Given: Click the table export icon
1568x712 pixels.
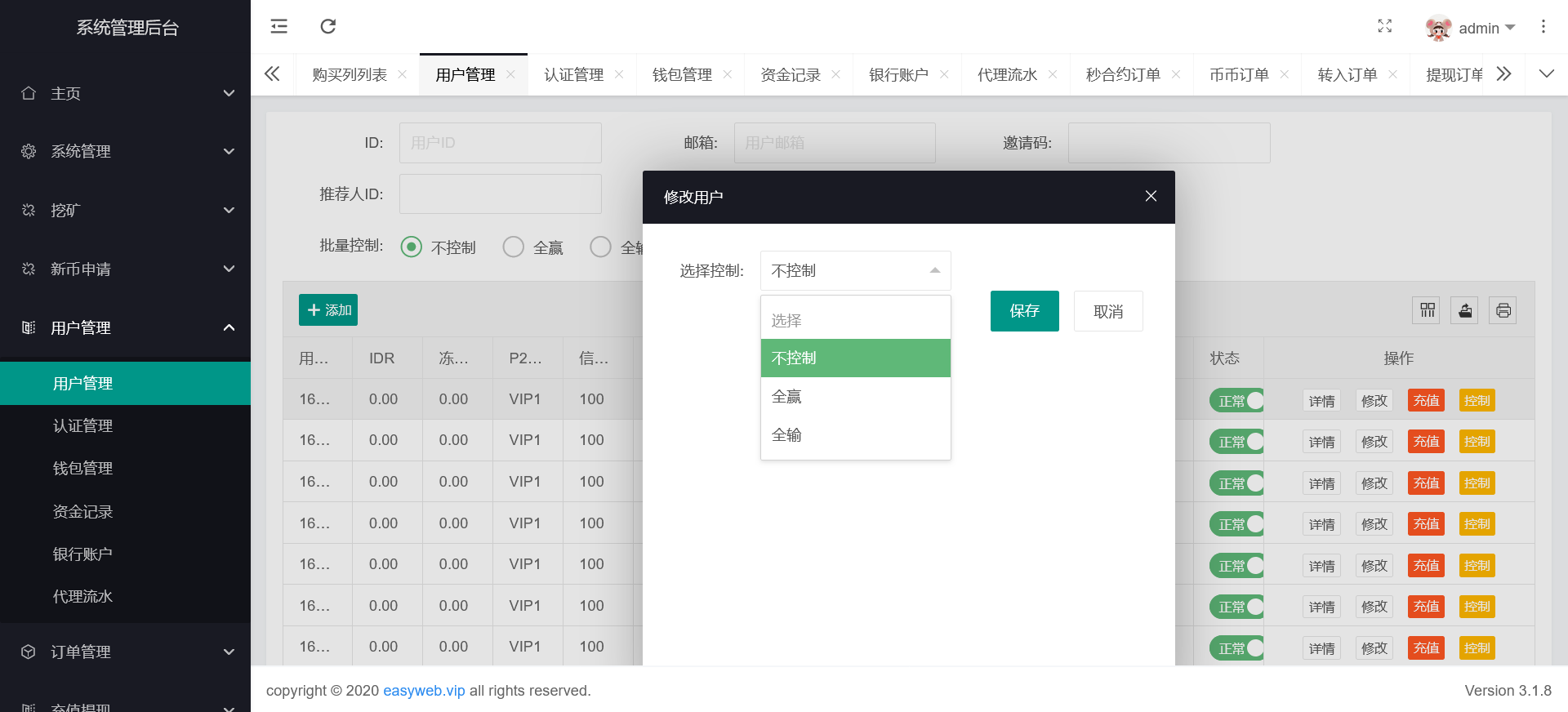Looking at the screenshot, I should click(x=1465, y=310).
